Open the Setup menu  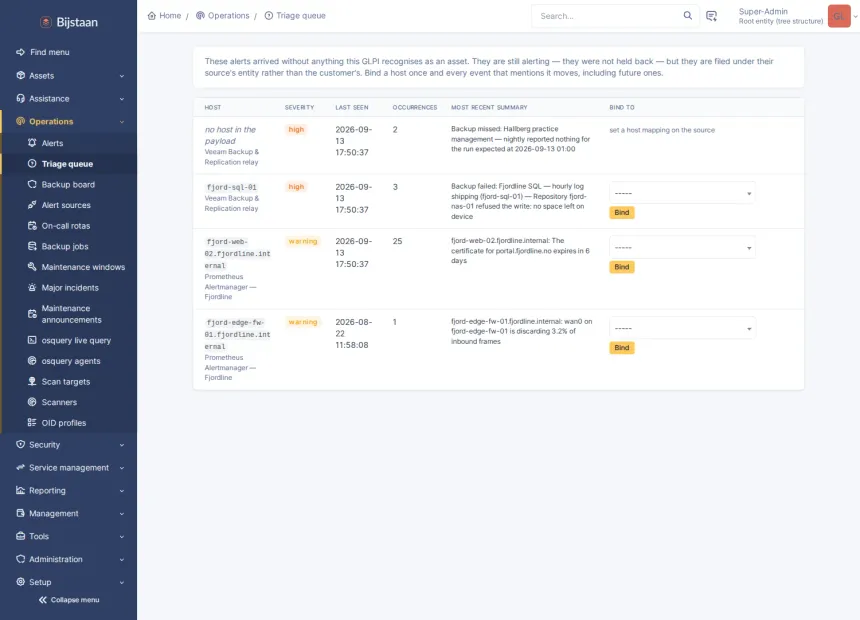(69, 582)
